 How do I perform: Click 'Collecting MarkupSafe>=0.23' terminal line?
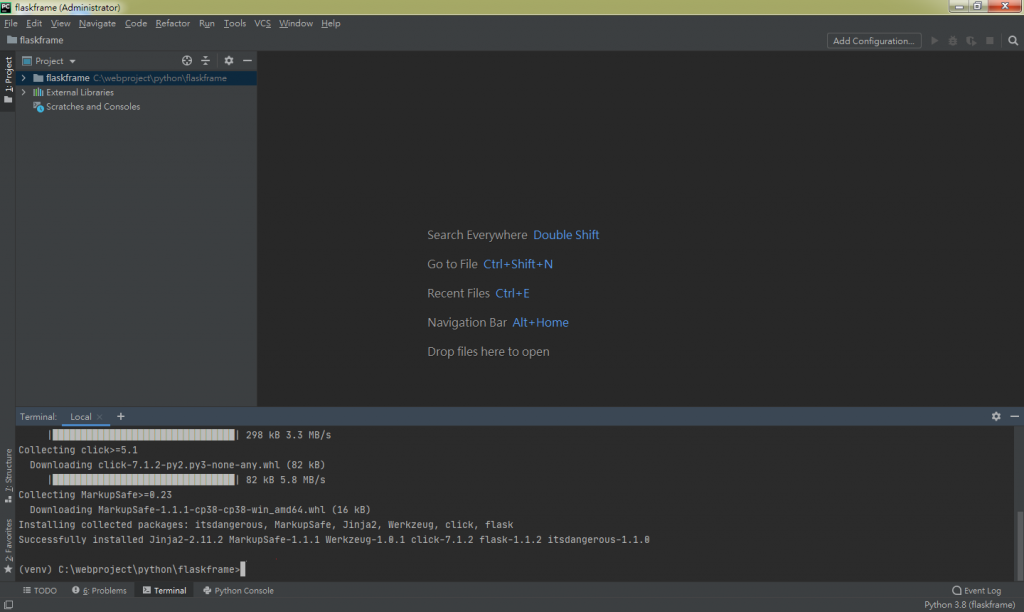click(95, 494)
